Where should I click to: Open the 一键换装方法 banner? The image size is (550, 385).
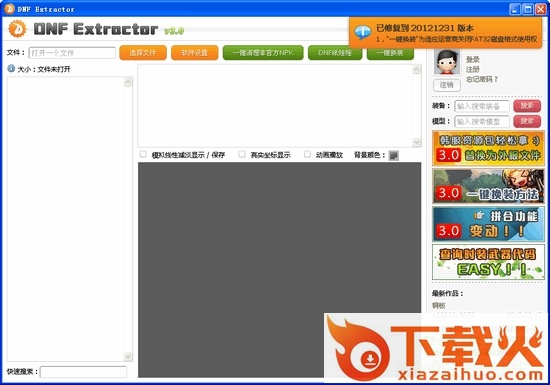click(488, 186)
